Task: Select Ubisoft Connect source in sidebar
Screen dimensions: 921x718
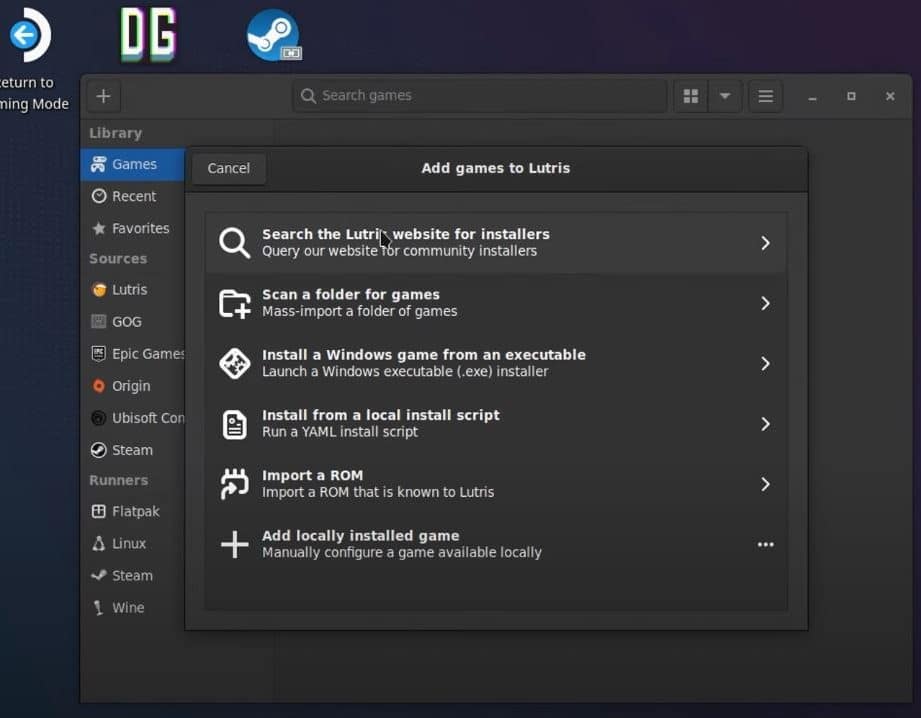Action: pyautogui.click(x=133, y=418)
